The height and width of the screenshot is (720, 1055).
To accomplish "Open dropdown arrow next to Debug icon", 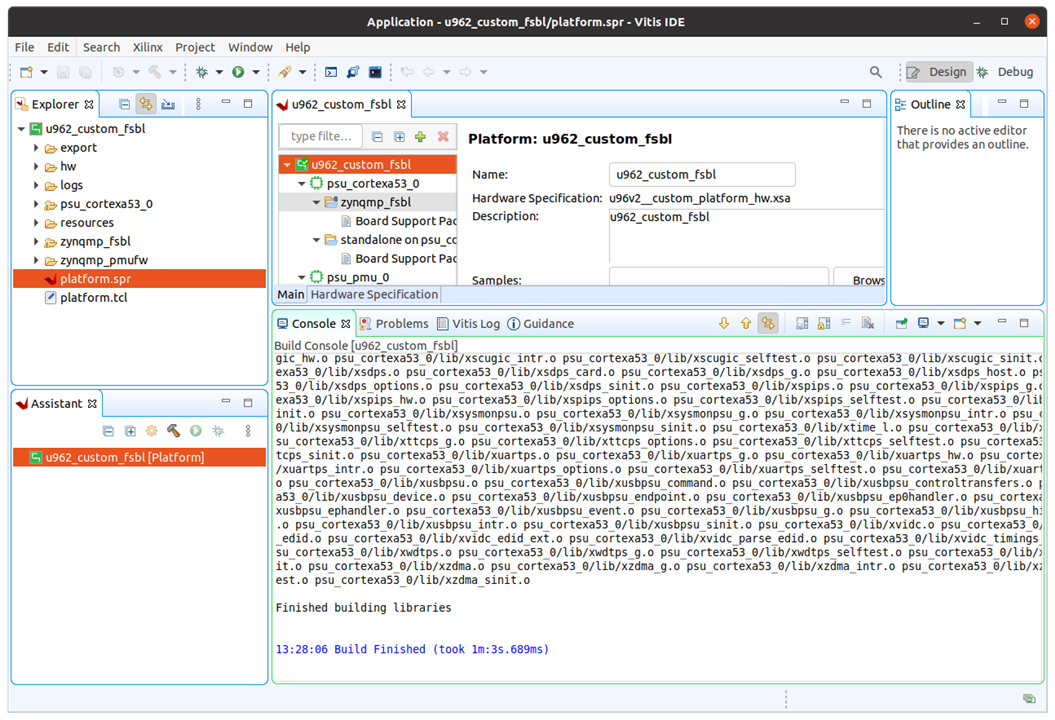I will [x=219, y=72].
